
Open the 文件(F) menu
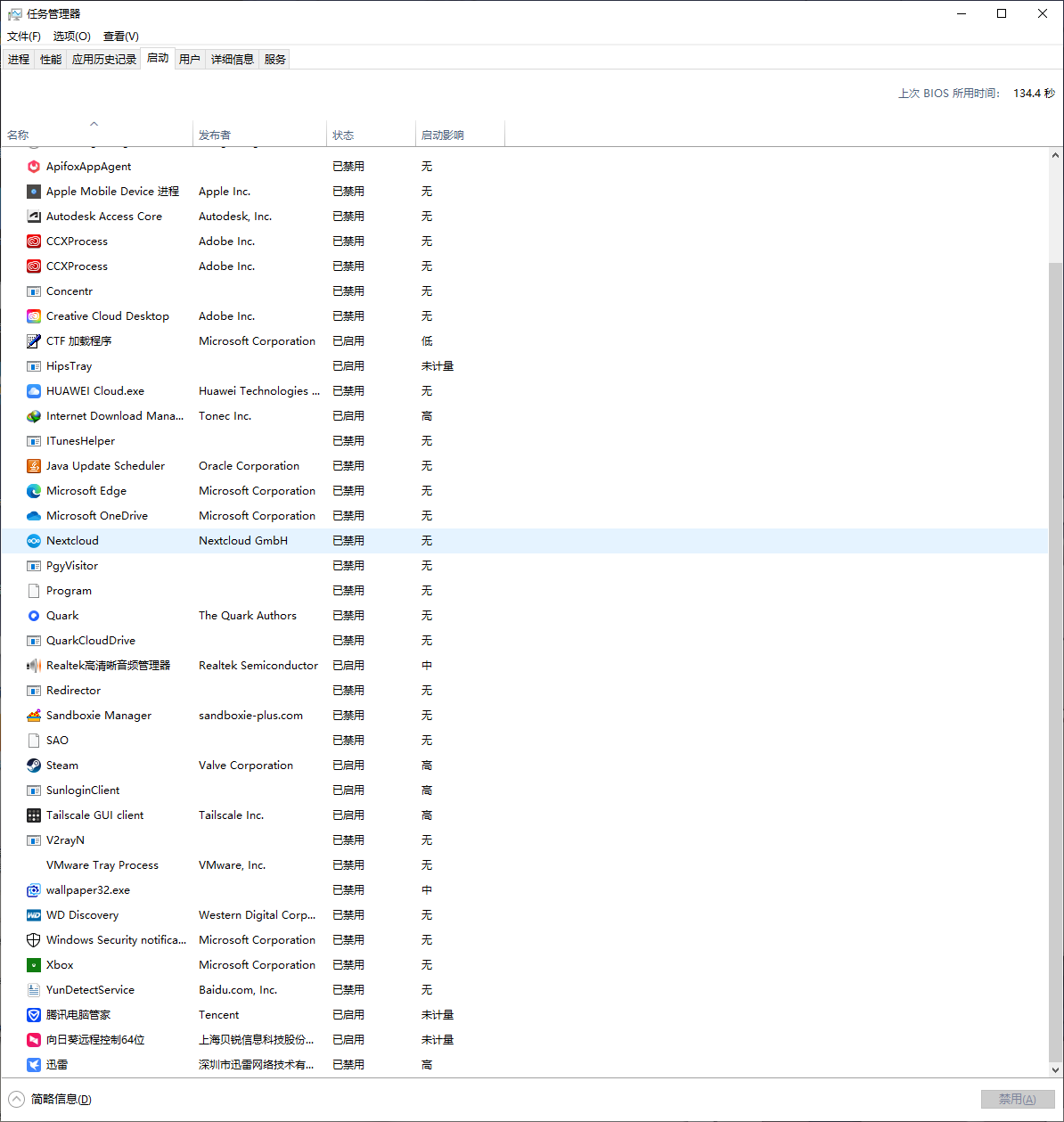click(x=24, y=37)
